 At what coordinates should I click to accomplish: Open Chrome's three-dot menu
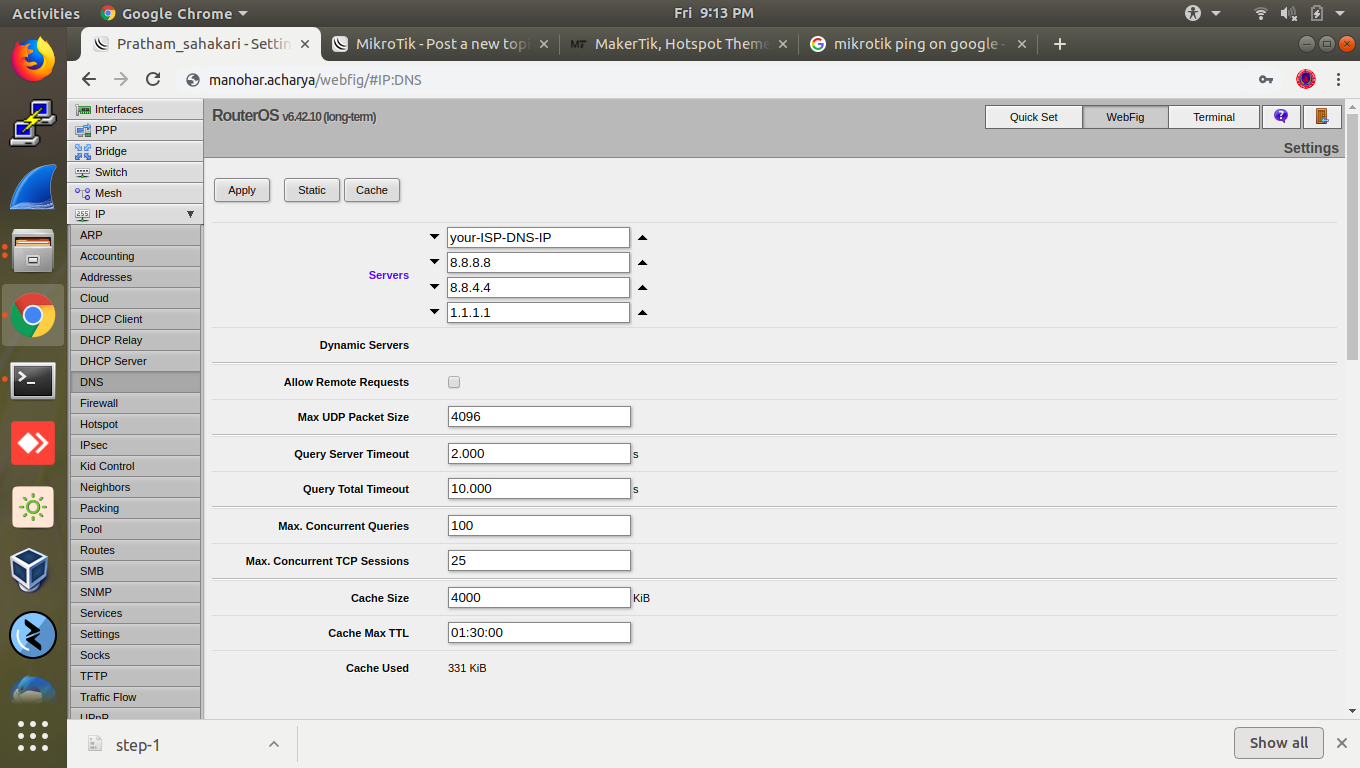[x=1339, y=79]
